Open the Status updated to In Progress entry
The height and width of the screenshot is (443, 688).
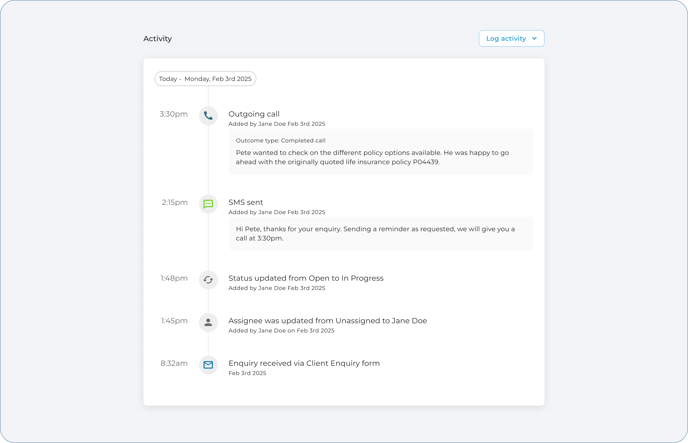point(306,278)
